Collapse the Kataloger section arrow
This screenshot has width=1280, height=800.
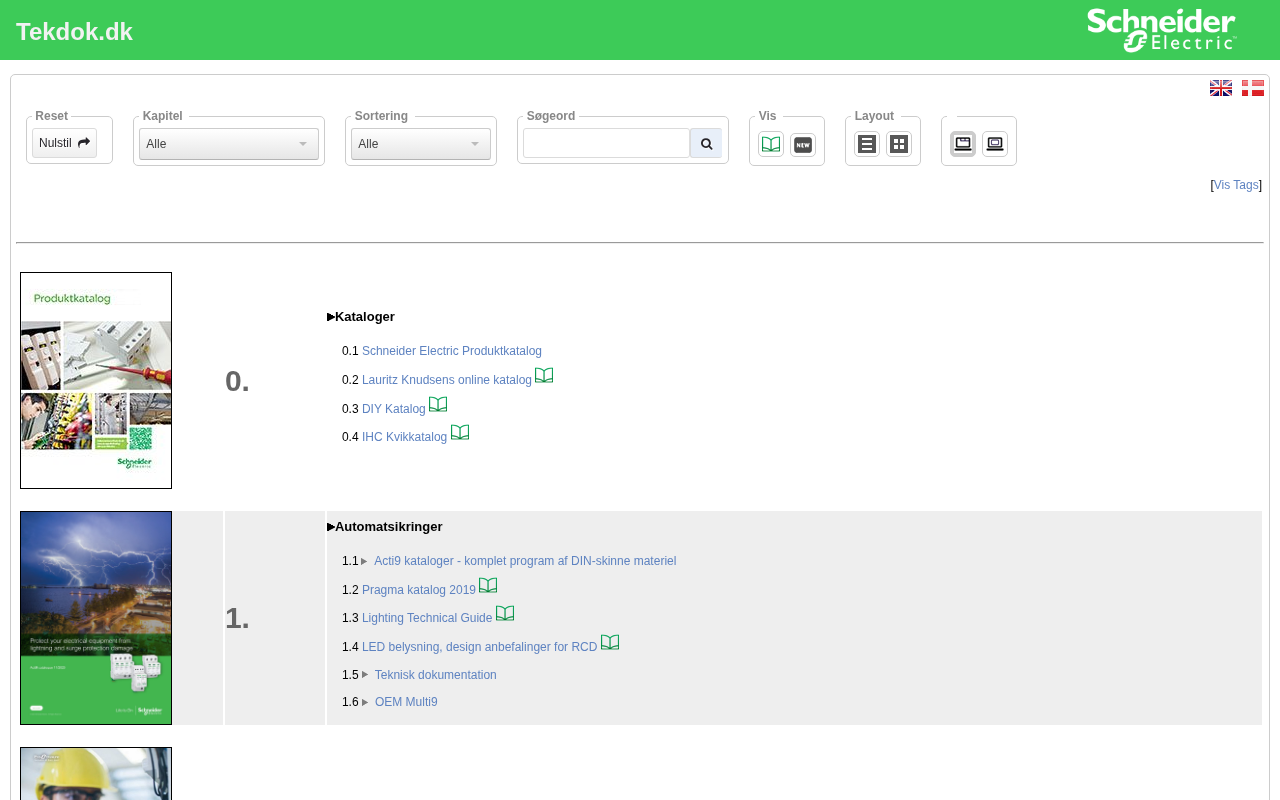pyautogui.click(x=331, y=317)
